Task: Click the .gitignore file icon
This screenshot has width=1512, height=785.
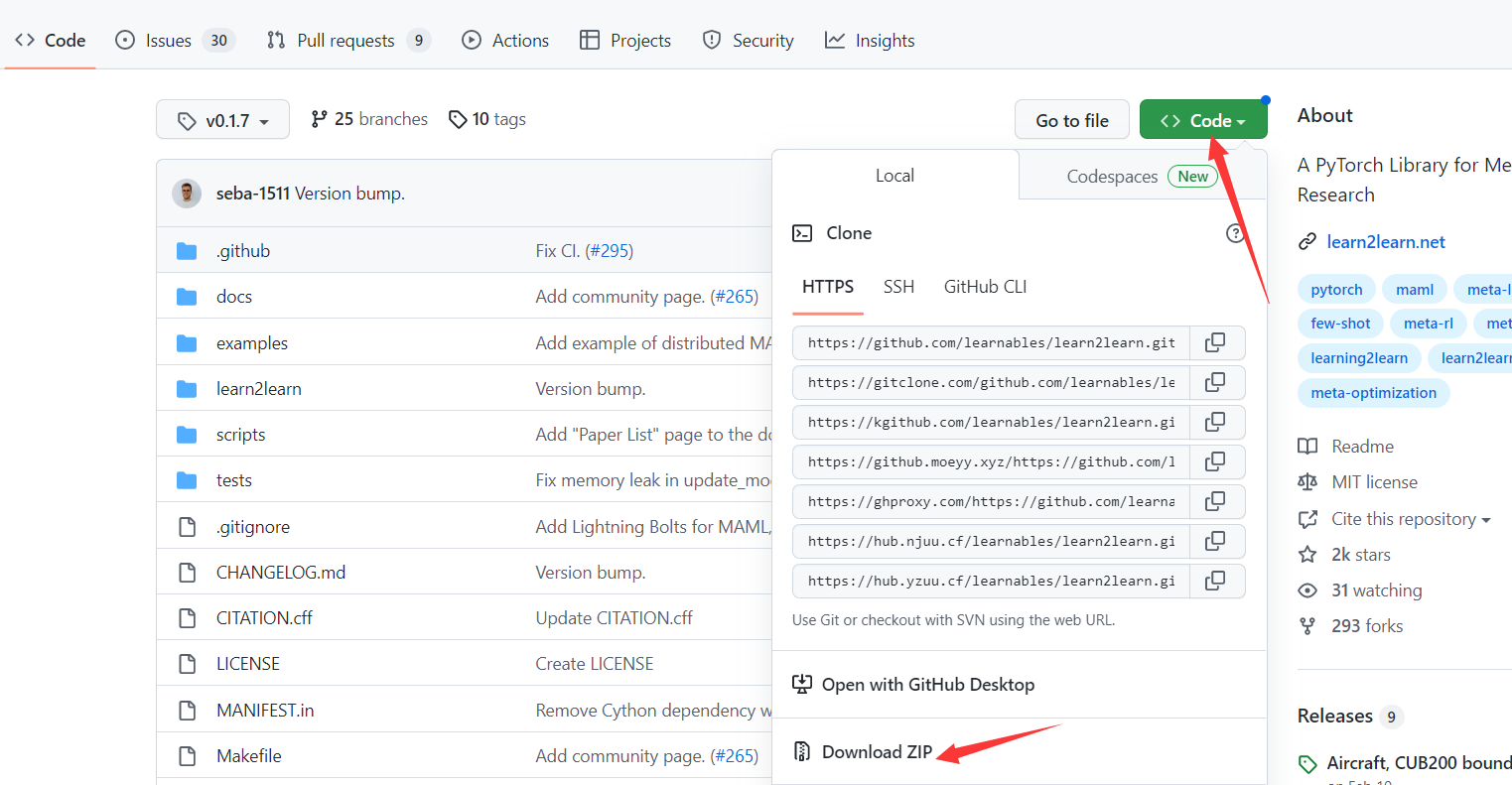Action: (187, 527)
